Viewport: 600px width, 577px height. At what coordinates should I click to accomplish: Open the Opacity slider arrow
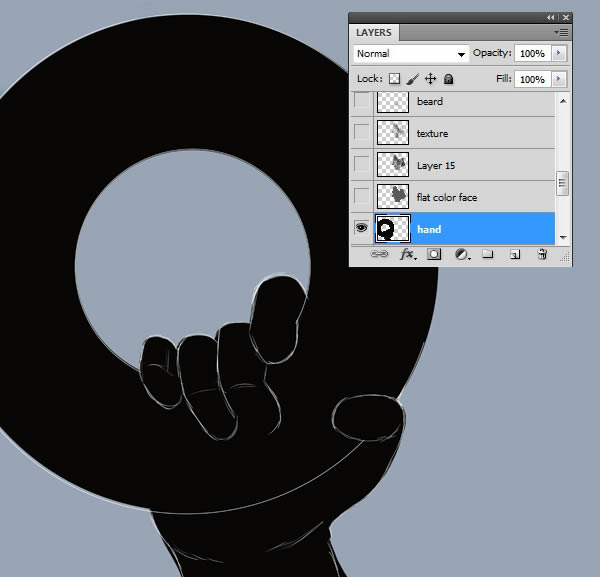point(558,53)
